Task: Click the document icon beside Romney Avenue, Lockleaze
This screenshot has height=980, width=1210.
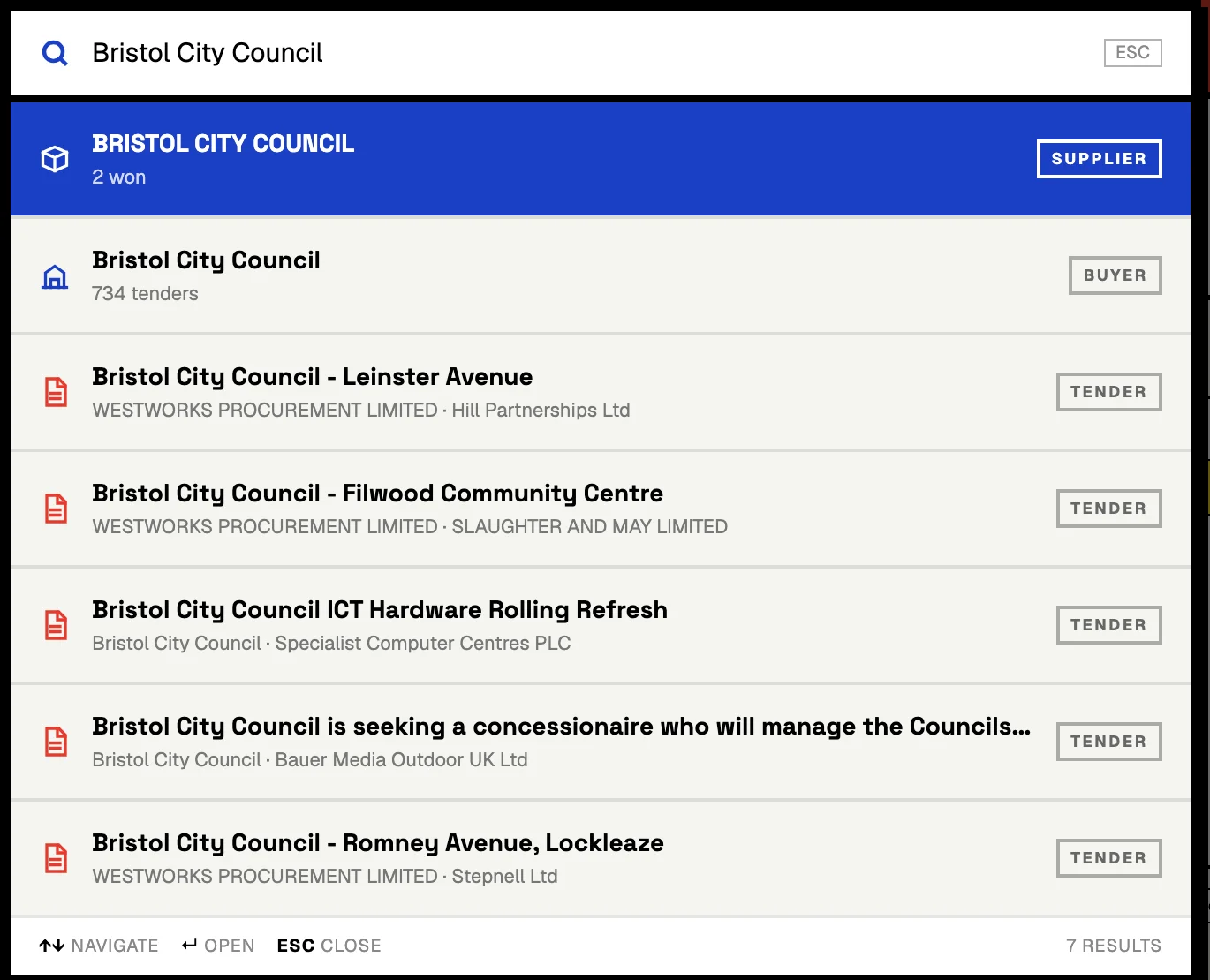Action: pyautogui.click(x=56, y=858)
